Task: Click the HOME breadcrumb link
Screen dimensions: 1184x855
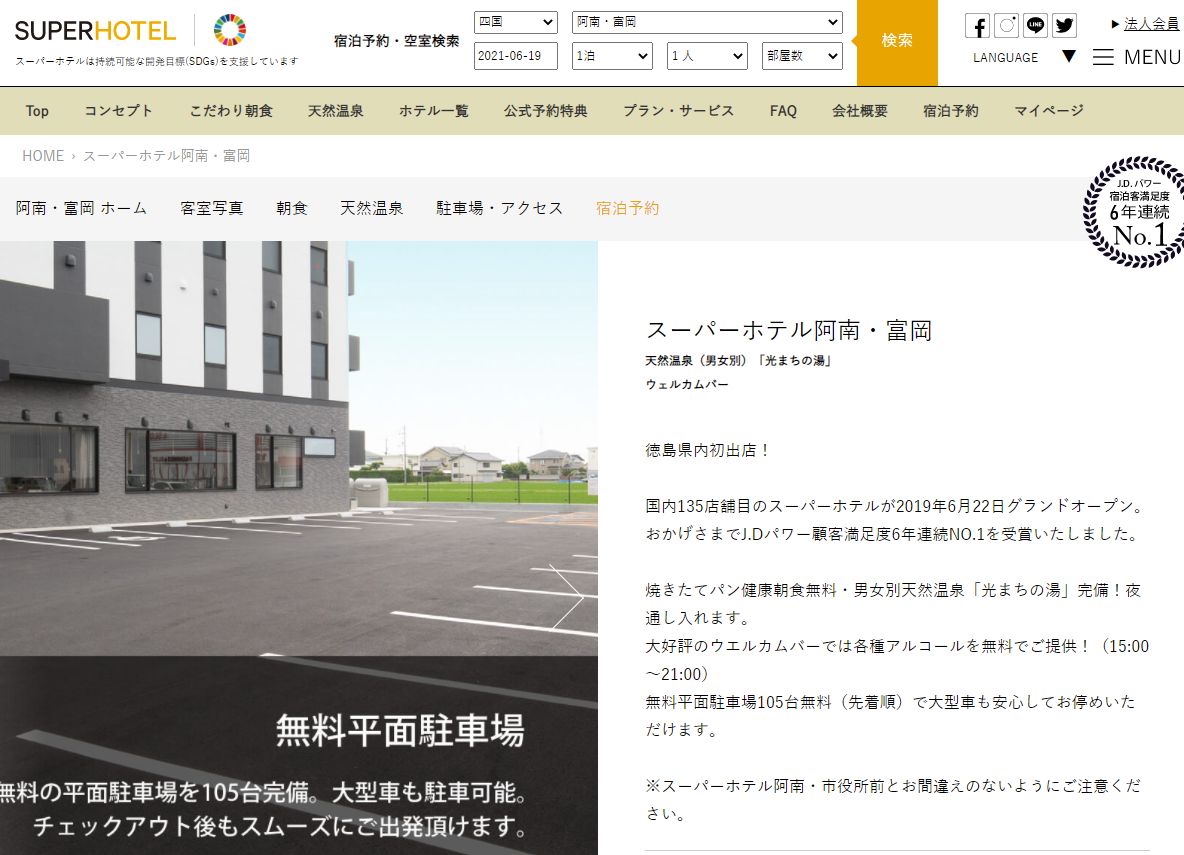Action: (43, 156)
